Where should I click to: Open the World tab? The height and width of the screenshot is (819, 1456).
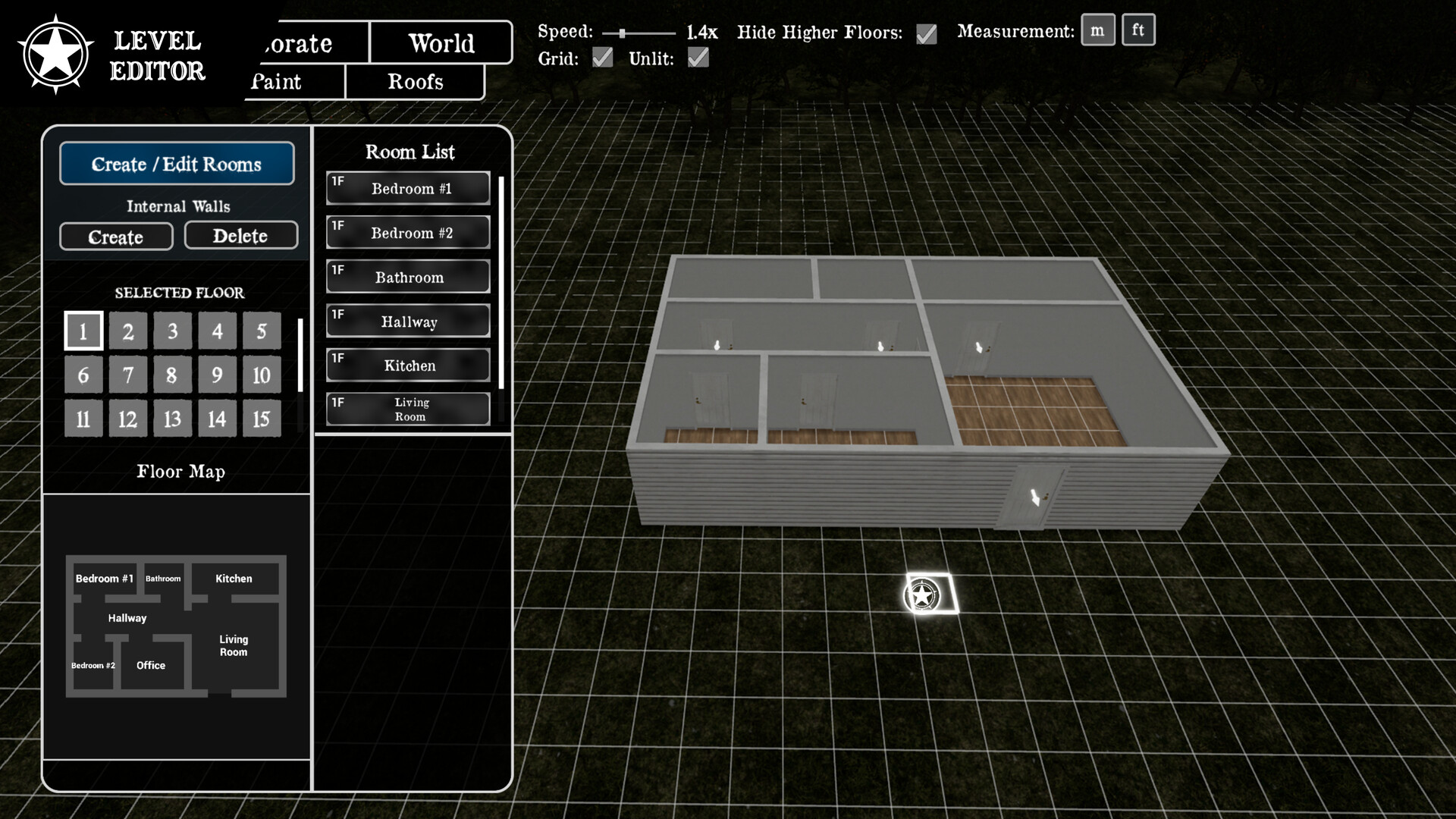pyautogui.click(x=441, y=43)
